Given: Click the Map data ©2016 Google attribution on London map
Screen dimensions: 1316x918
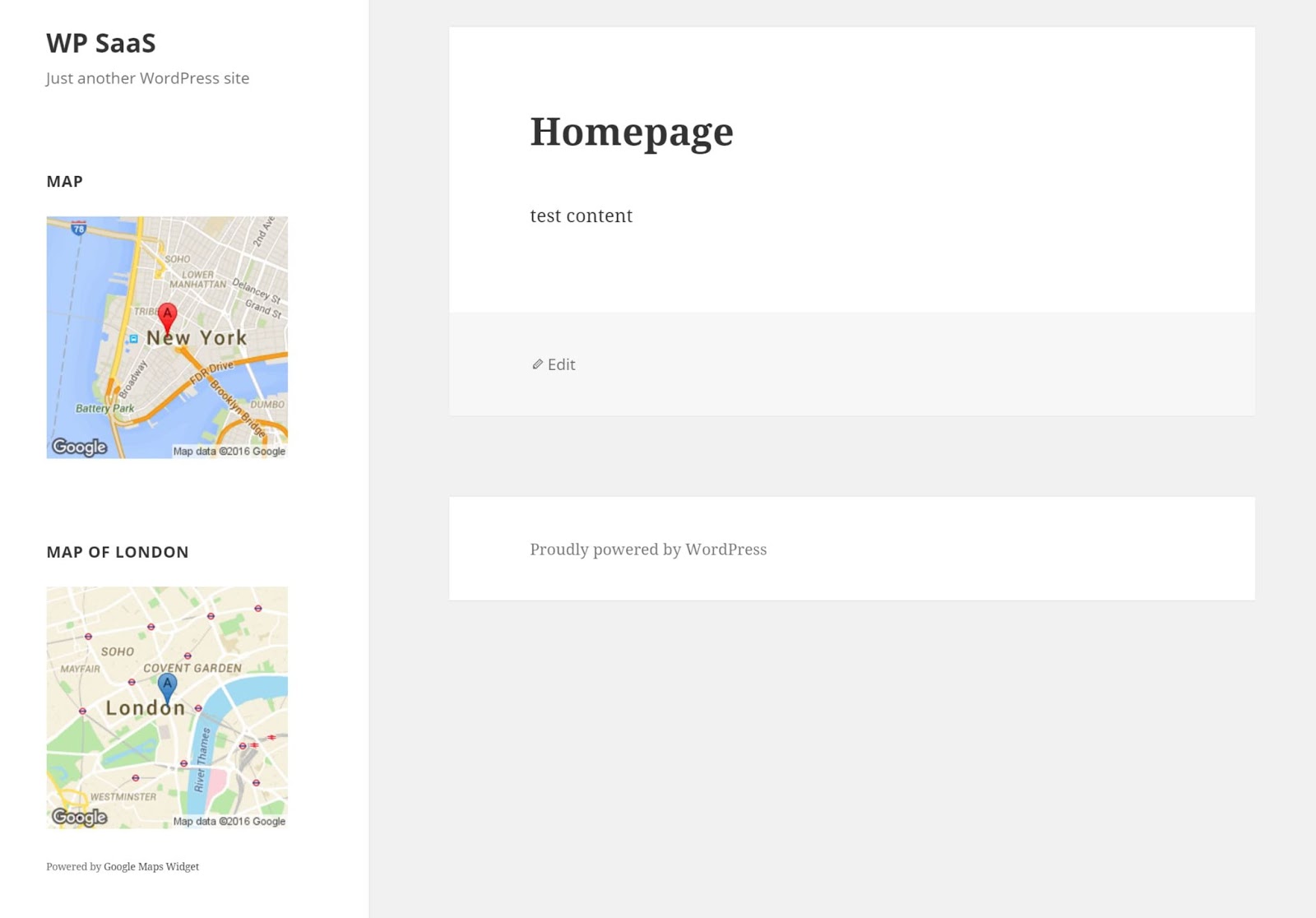Looking at the screenshot, I should (229, 821).
